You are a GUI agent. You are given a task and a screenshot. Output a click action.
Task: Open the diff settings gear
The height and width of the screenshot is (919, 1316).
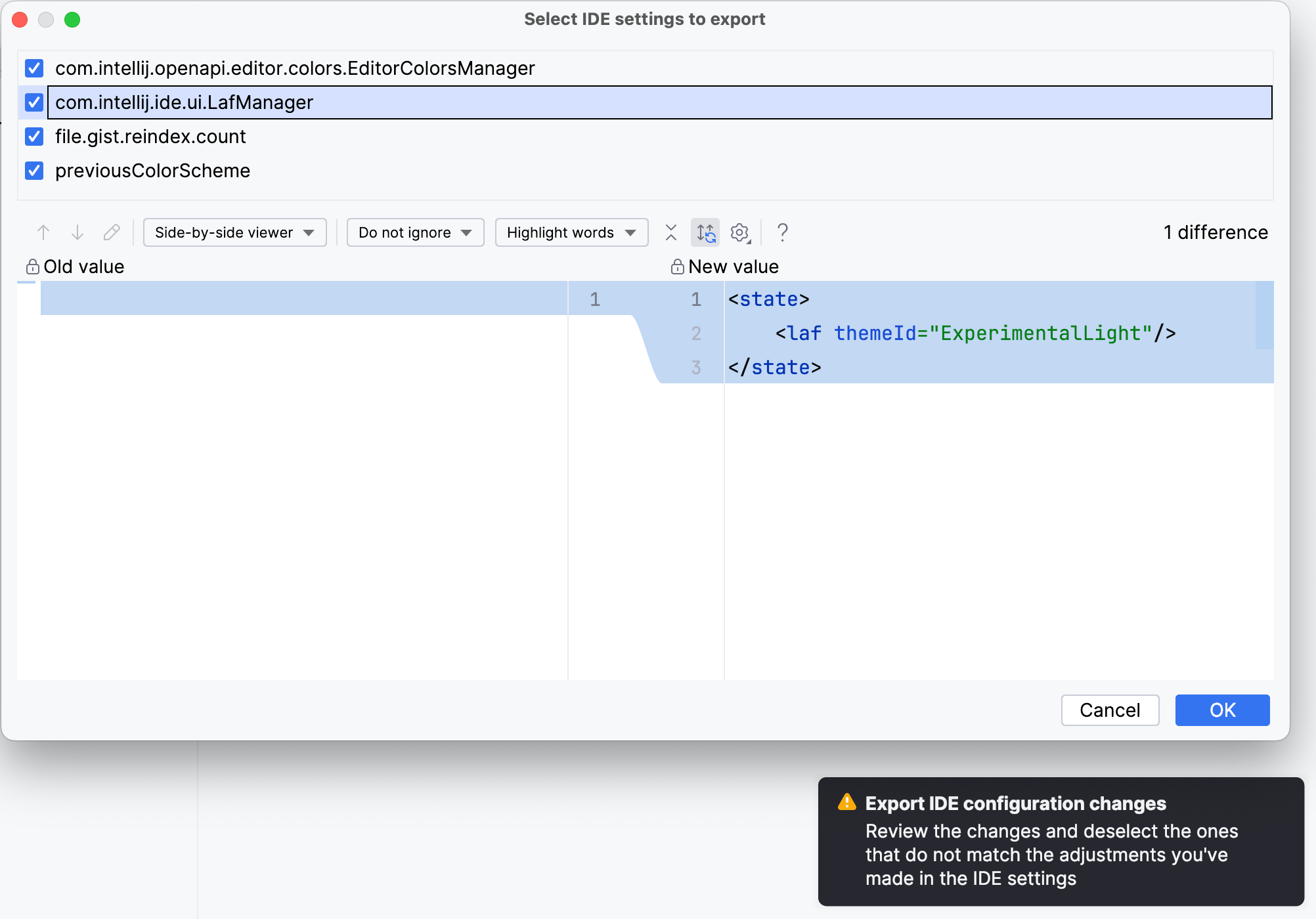(x=739, y=232)
